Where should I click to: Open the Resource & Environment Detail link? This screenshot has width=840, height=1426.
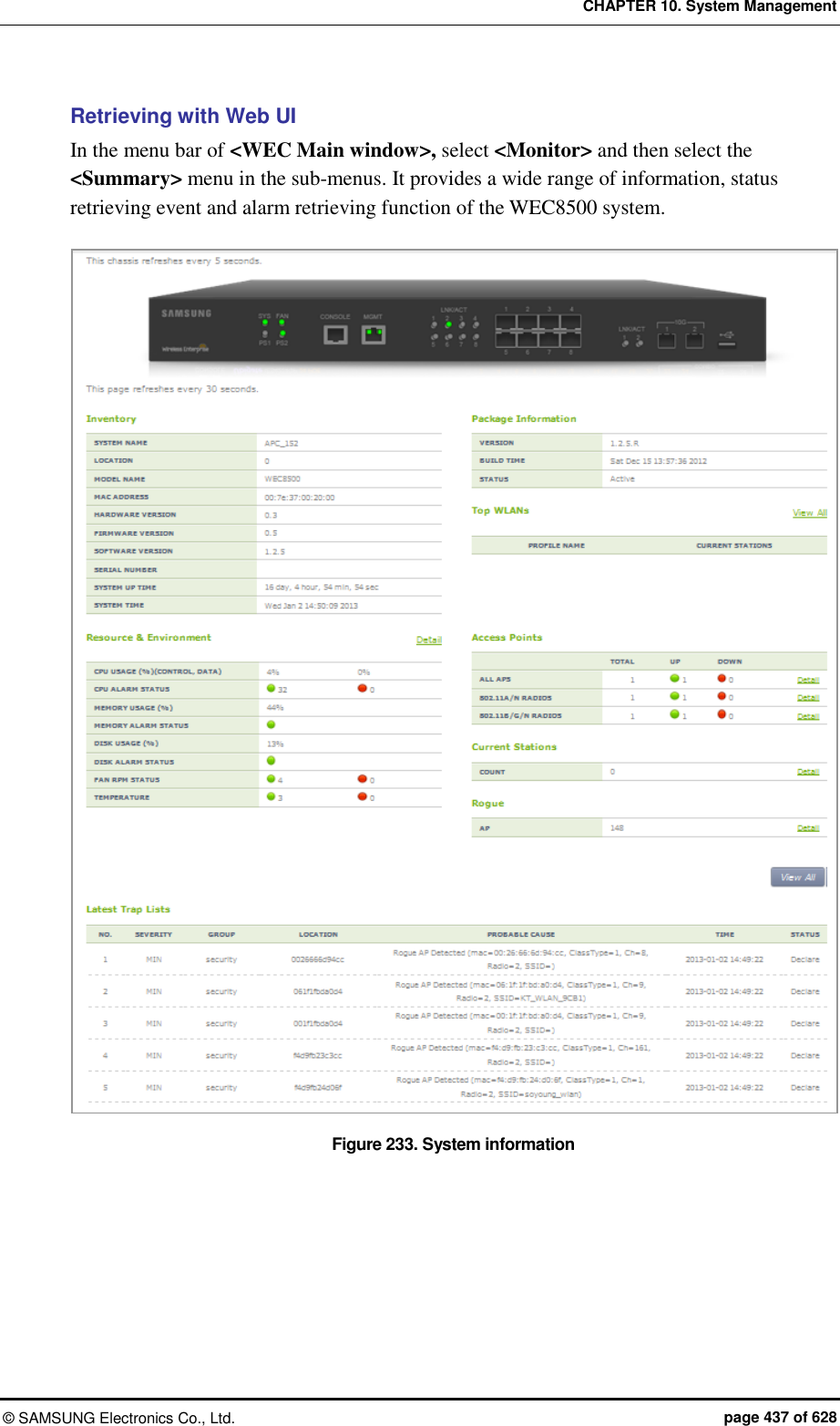pyautogui.click(x=427, y=639)
